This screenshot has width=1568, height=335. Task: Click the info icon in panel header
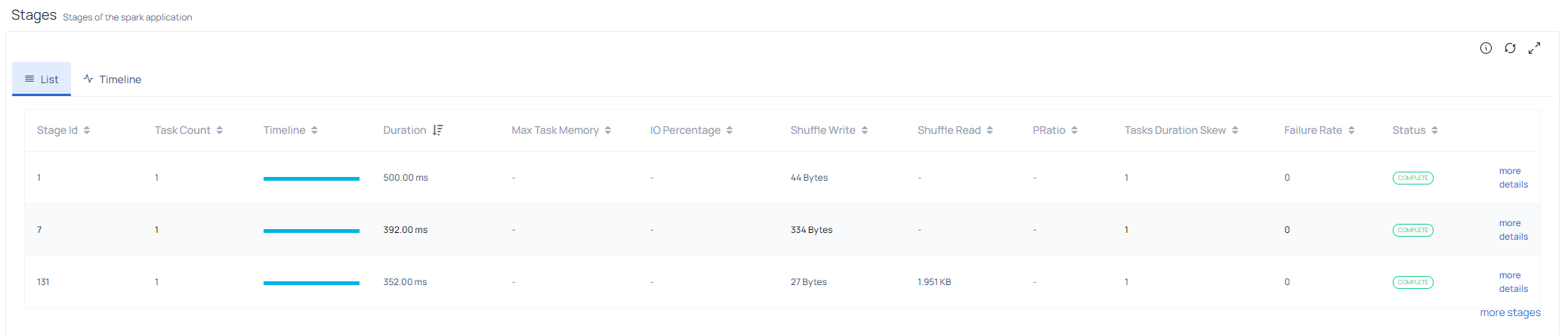(1486, 48)
